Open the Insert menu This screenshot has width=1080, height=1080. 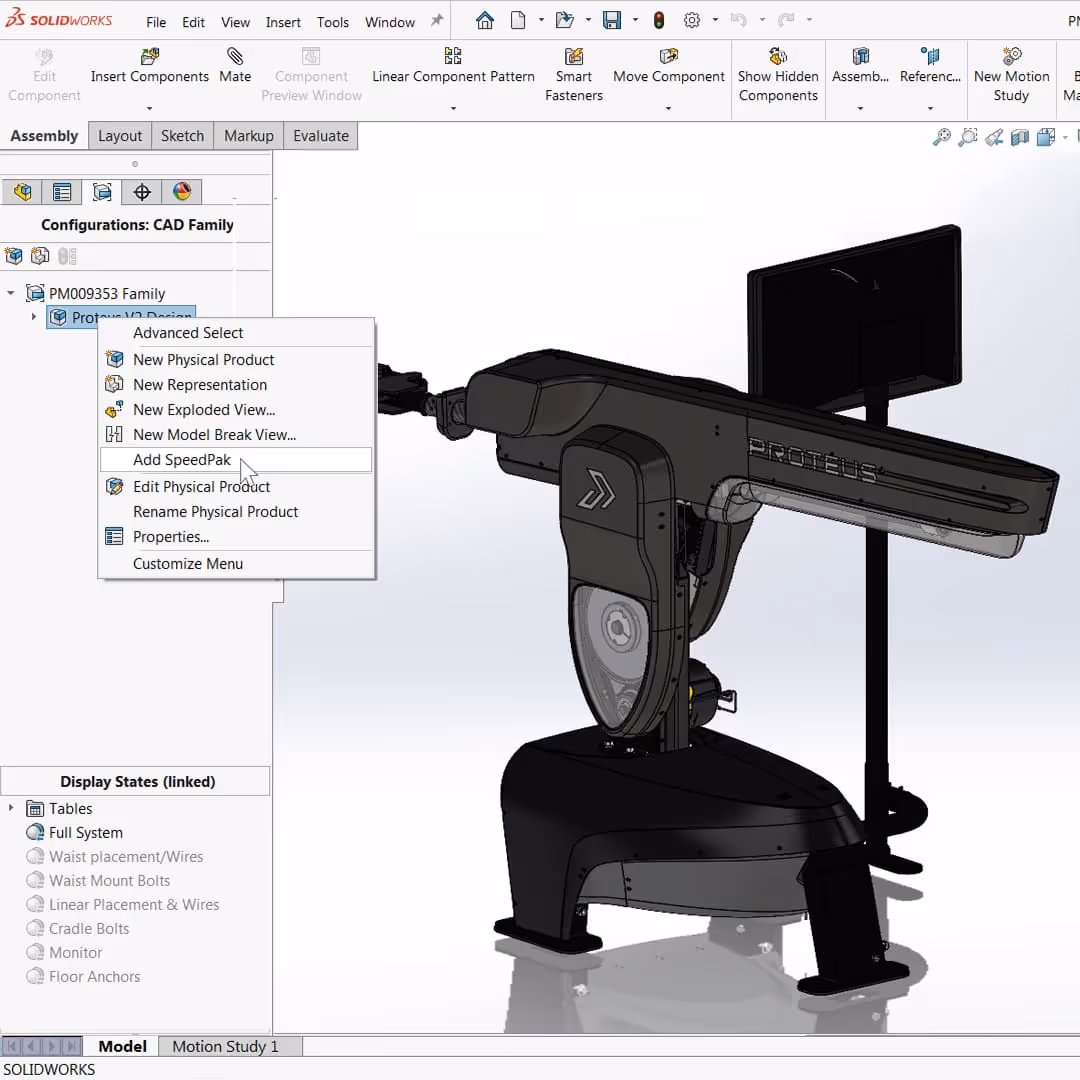point(283,22)
